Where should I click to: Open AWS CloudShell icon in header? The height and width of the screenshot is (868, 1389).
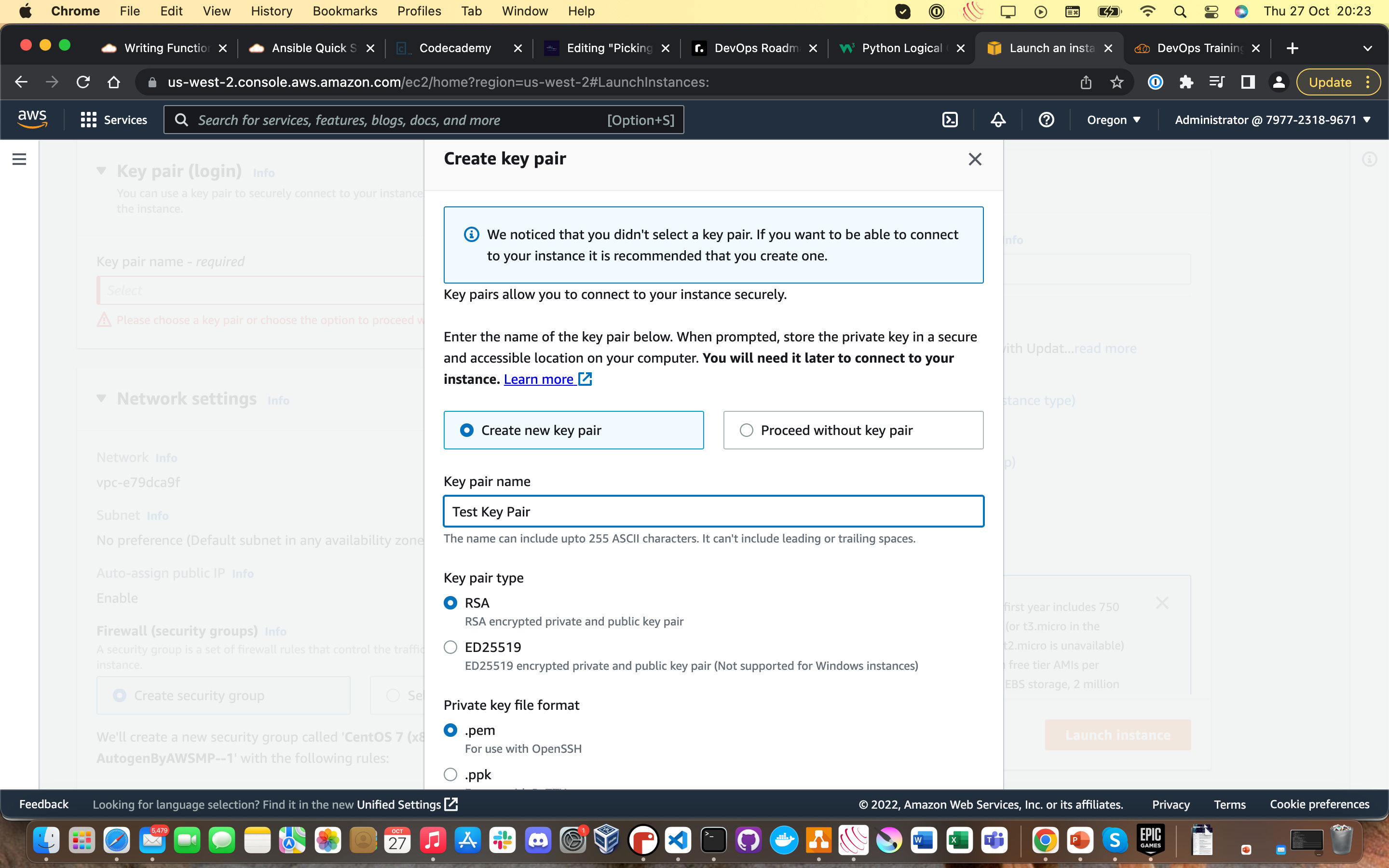coord(950,120)
